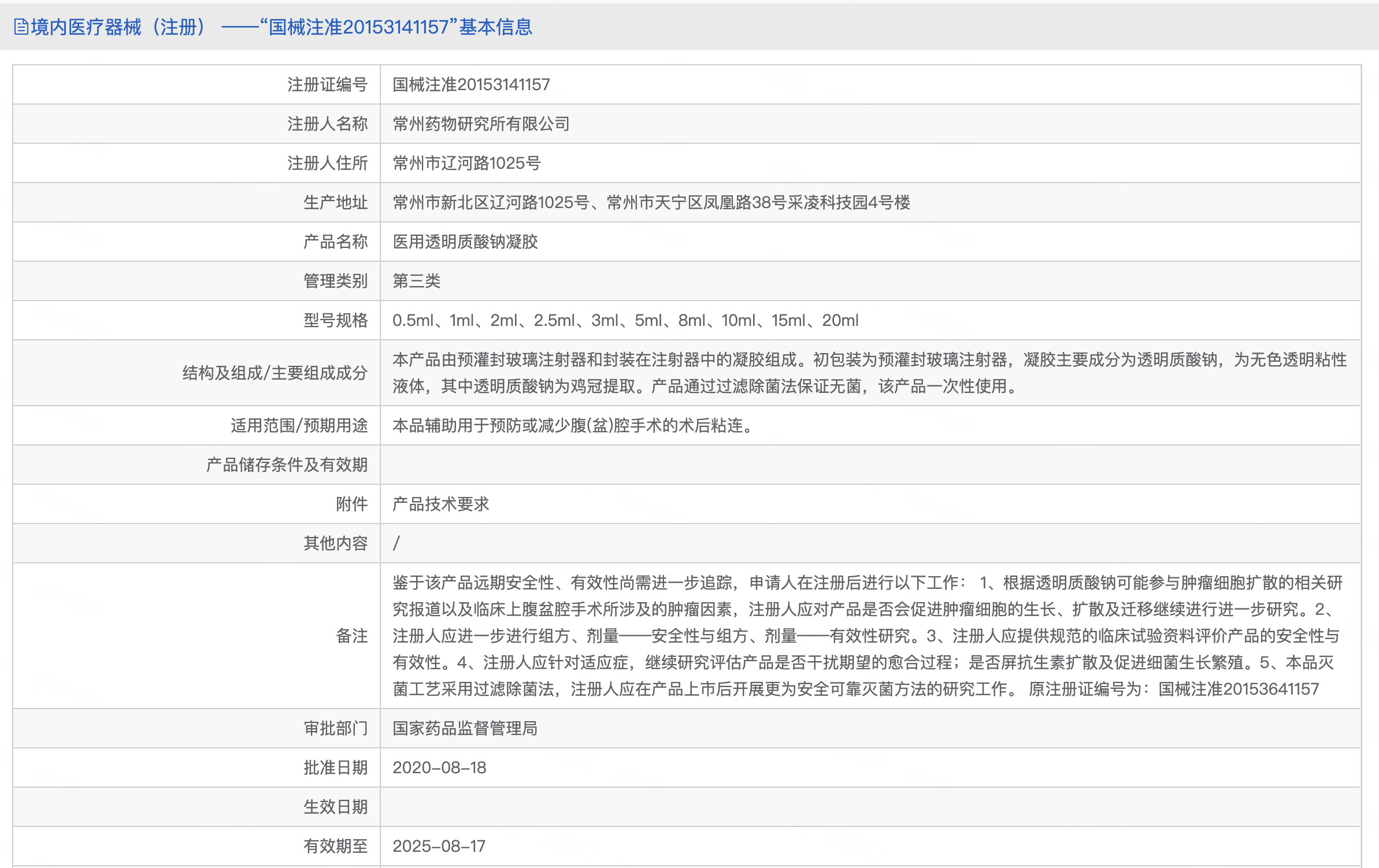
Task: Select the 审批部门 label
Action: click(x=336, y=729)
